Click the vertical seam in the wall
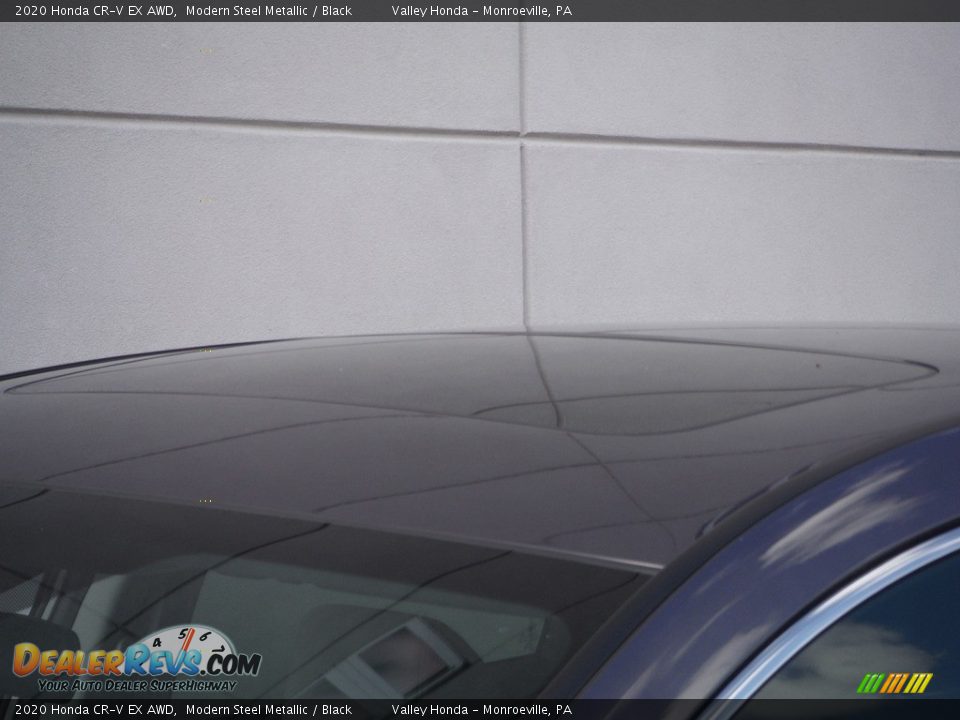This screenshot has width=960, height=720. [522, 230]
